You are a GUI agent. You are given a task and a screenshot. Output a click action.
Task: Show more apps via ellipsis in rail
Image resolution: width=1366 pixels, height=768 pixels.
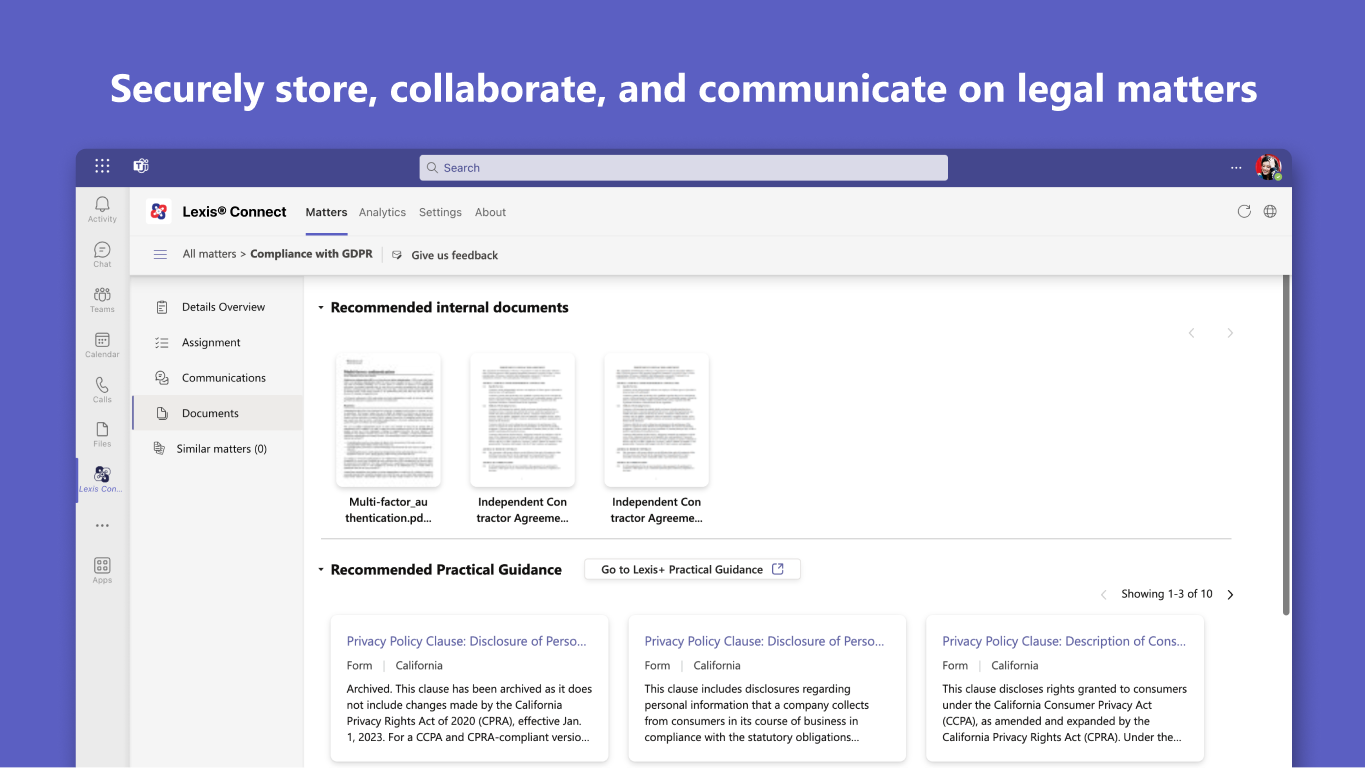(x=102, y=525)
